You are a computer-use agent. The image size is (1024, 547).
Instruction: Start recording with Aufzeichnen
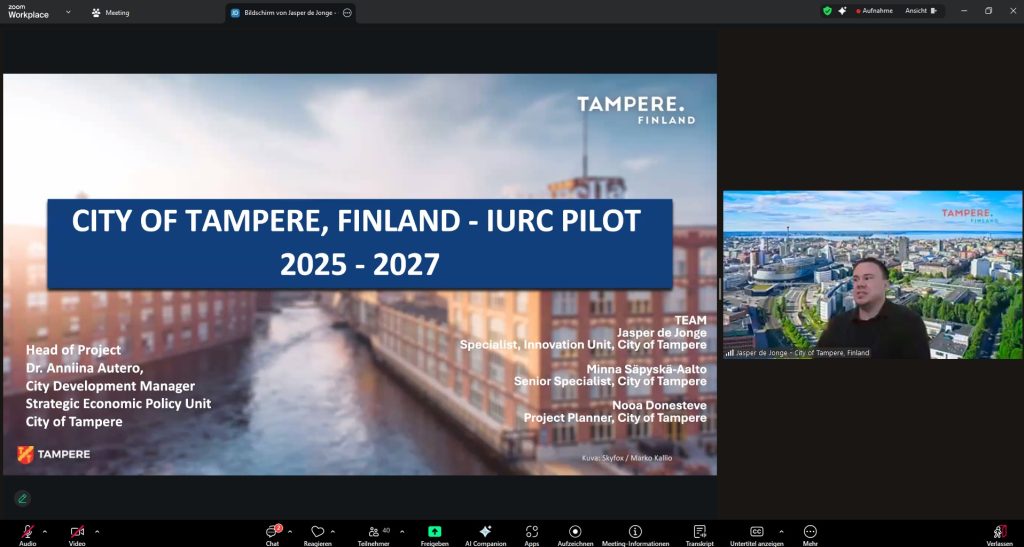point(575,532)
